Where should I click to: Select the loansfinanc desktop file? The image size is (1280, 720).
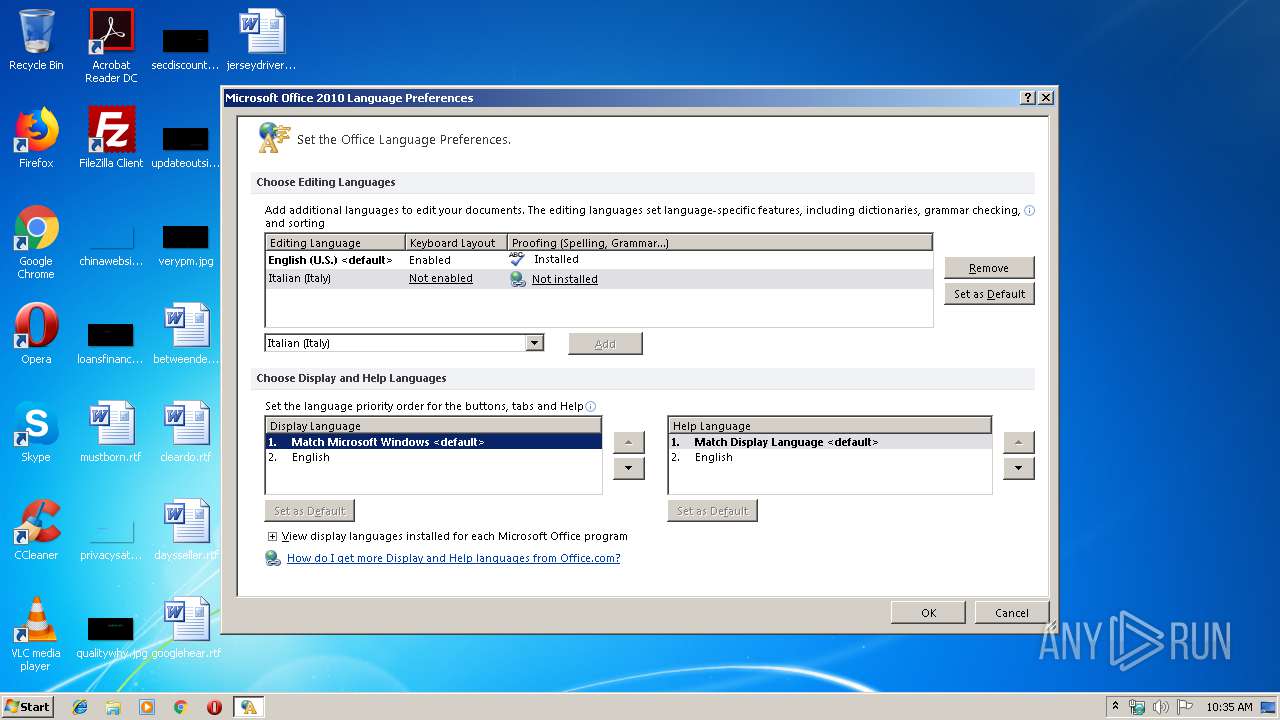111,342
